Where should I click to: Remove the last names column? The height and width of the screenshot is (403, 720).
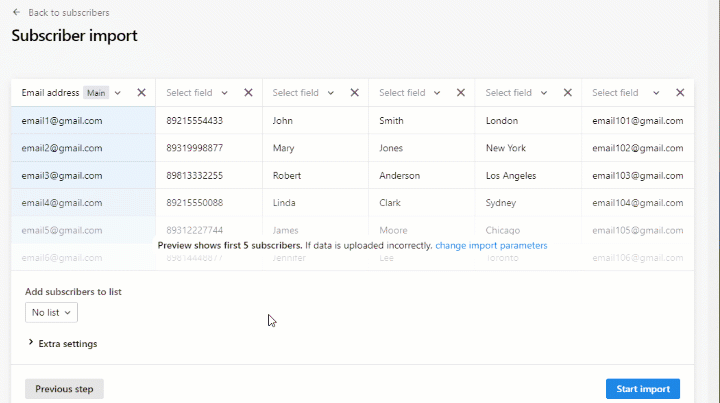[461, 93]
